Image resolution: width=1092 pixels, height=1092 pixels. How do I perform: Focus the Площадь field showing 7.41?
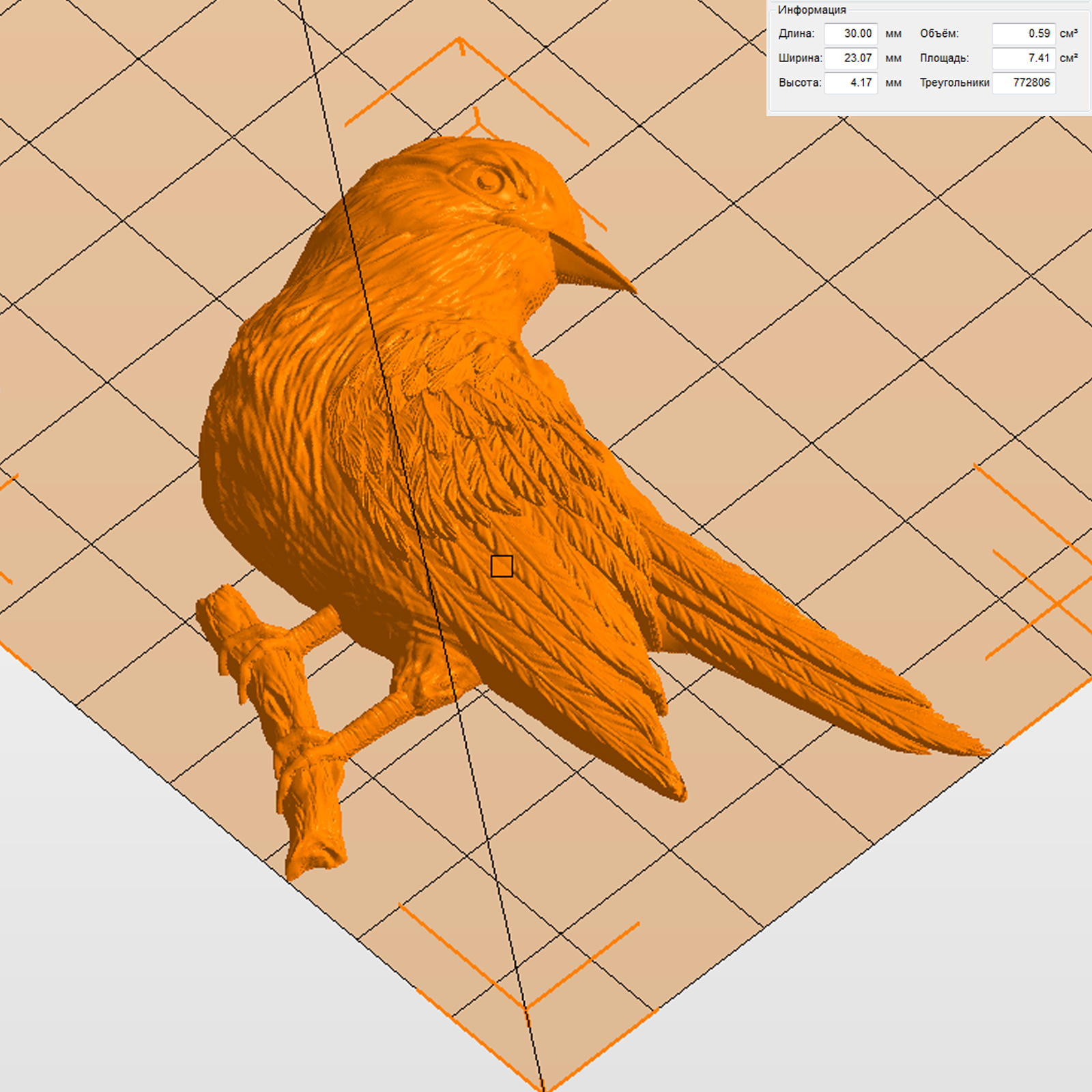tap(1023, 58)
